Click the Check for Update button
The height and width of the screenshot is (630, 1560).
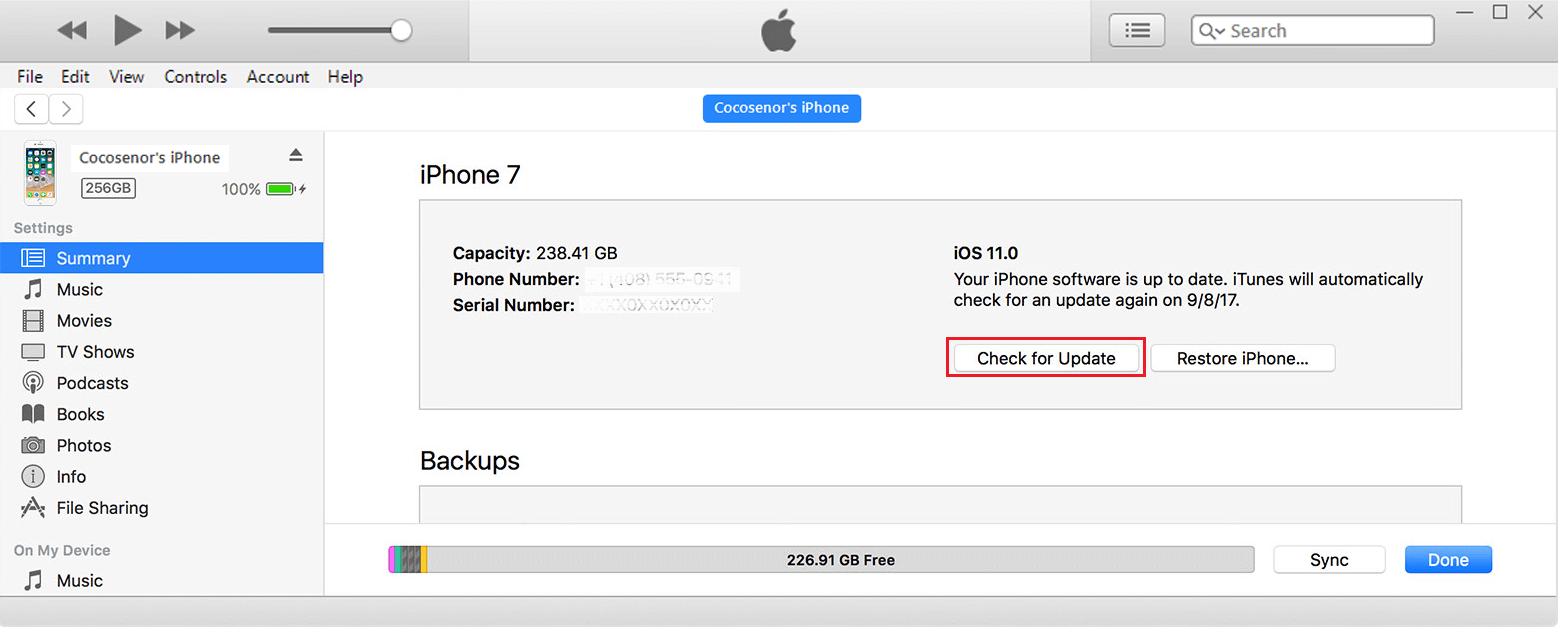1046,358
